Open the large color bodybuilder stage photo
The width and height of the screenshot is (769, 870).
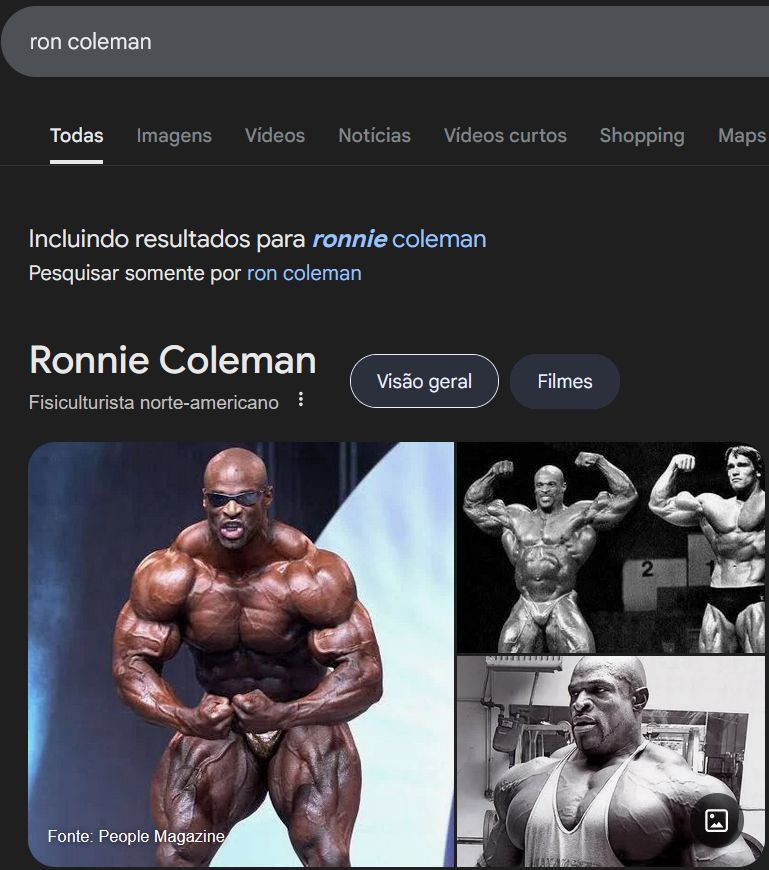pos(241,654)
